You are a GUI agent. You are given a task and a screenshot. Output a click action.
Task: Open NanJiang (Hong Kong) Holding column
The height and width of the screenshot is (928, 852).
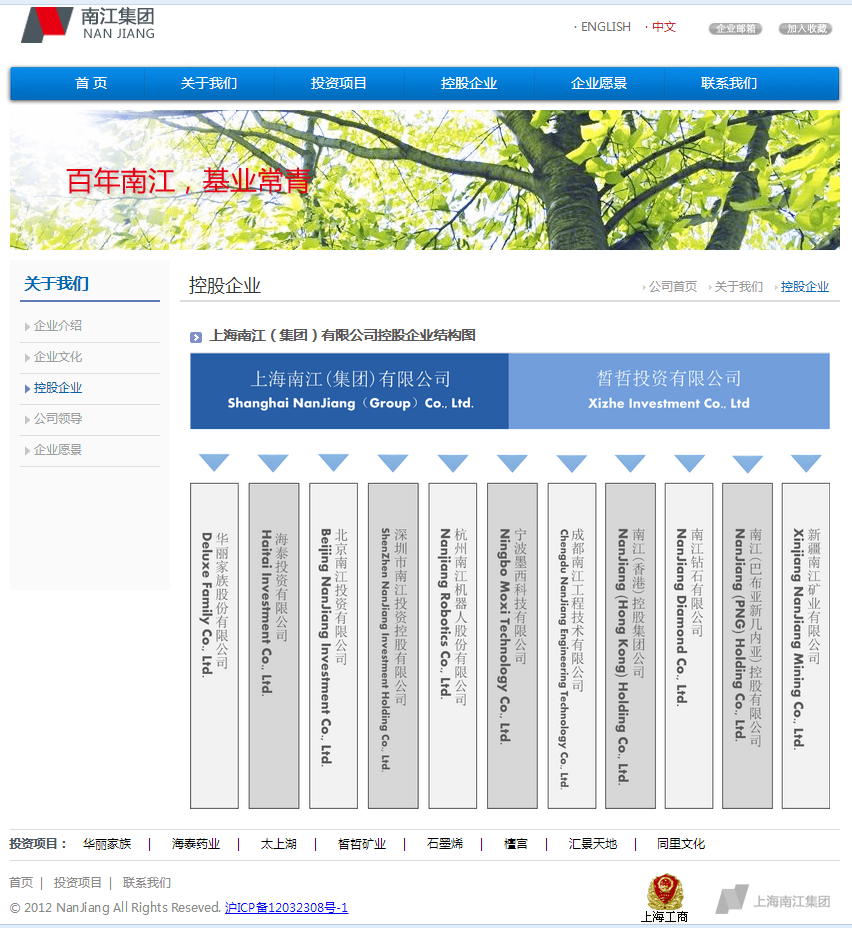(630, 646)
